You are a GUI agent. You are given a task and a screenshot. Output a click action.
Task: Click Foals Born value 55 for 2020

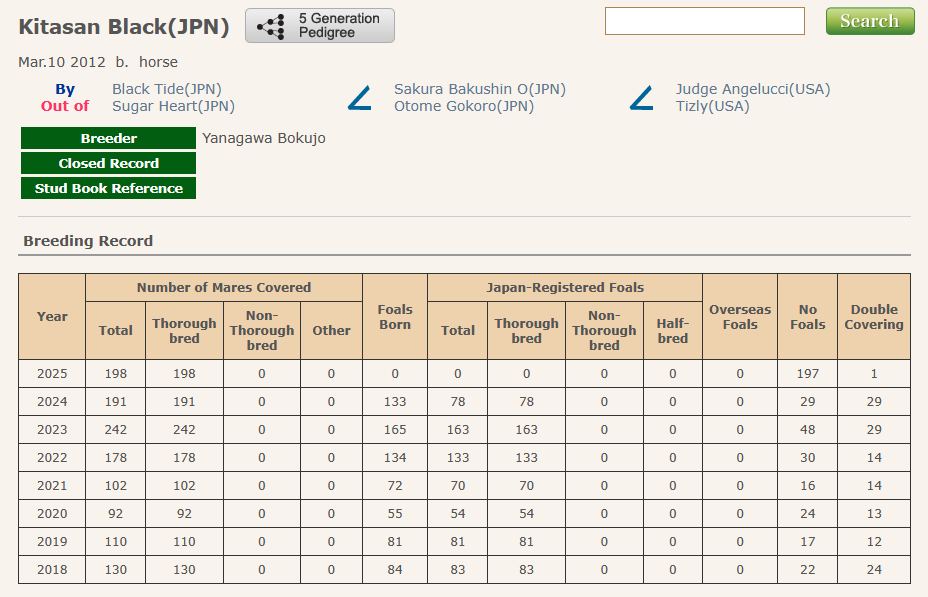[x=395, y=514]
